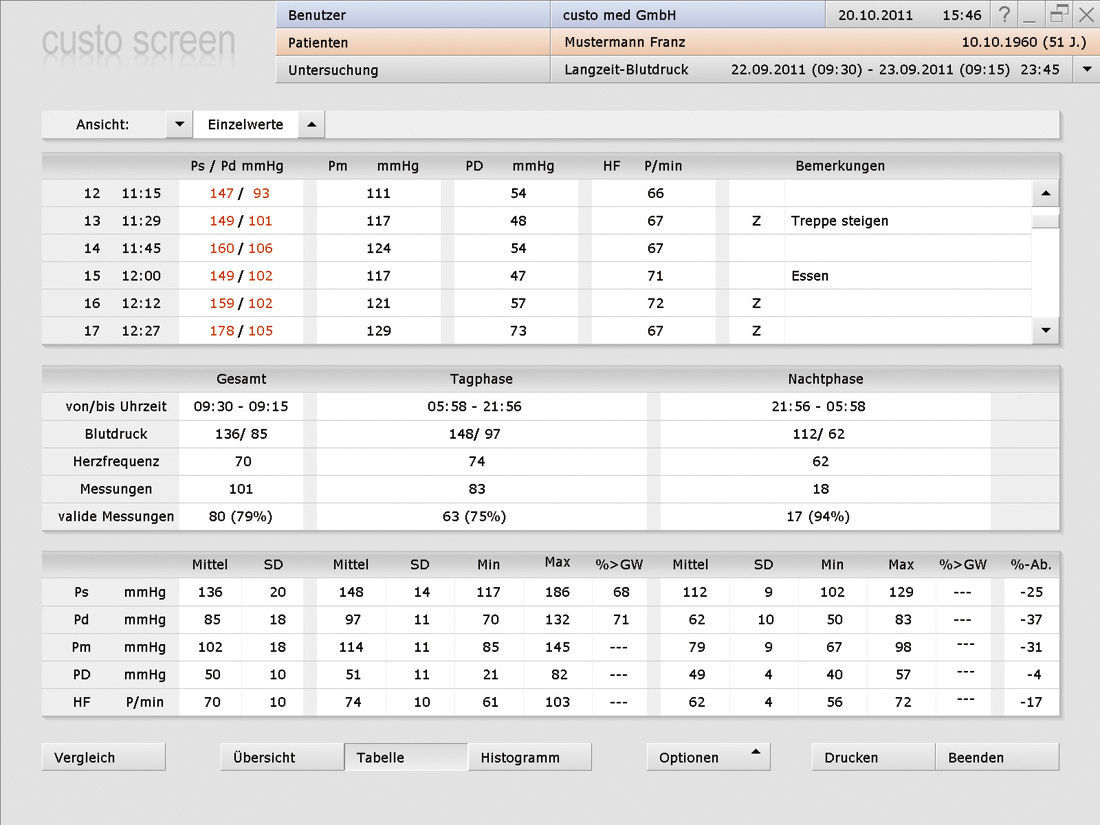Click the Langzeit-Blutdruck examination label
The width and height of the screenshot is (1100, 825).
tap(626, 69)
